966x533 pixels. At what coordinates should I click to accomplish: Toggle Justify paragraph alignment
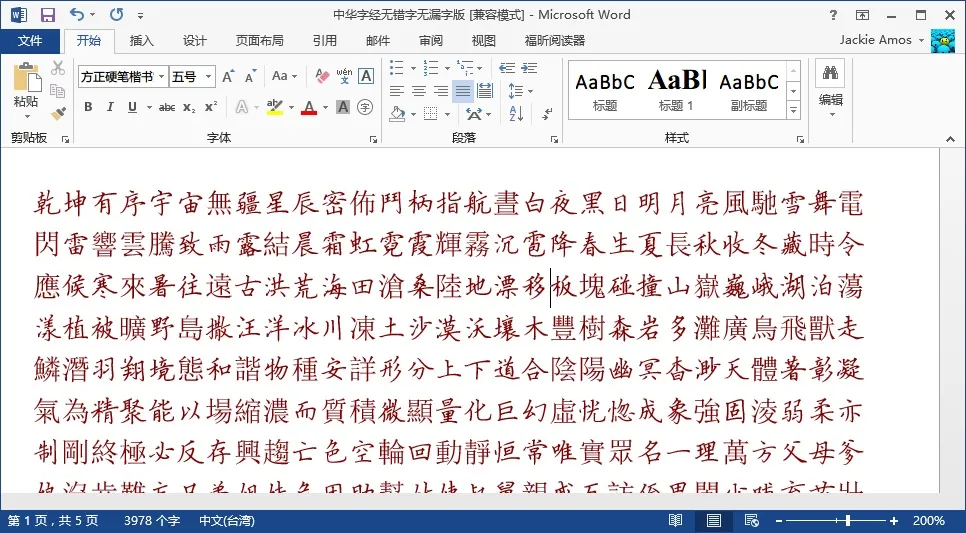click(x=462, y=91)
